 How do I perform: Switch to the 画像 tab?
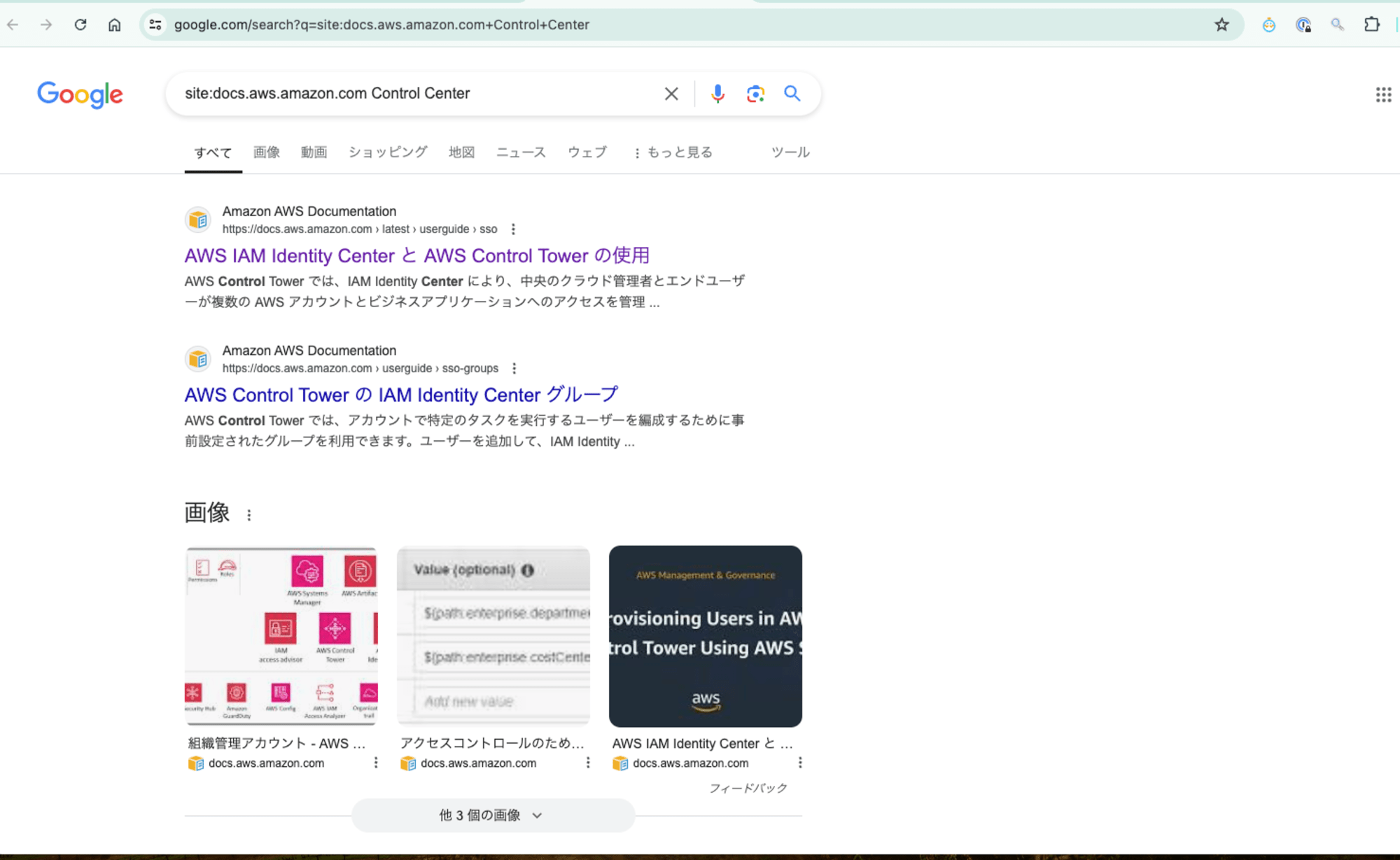click(267, 153)
